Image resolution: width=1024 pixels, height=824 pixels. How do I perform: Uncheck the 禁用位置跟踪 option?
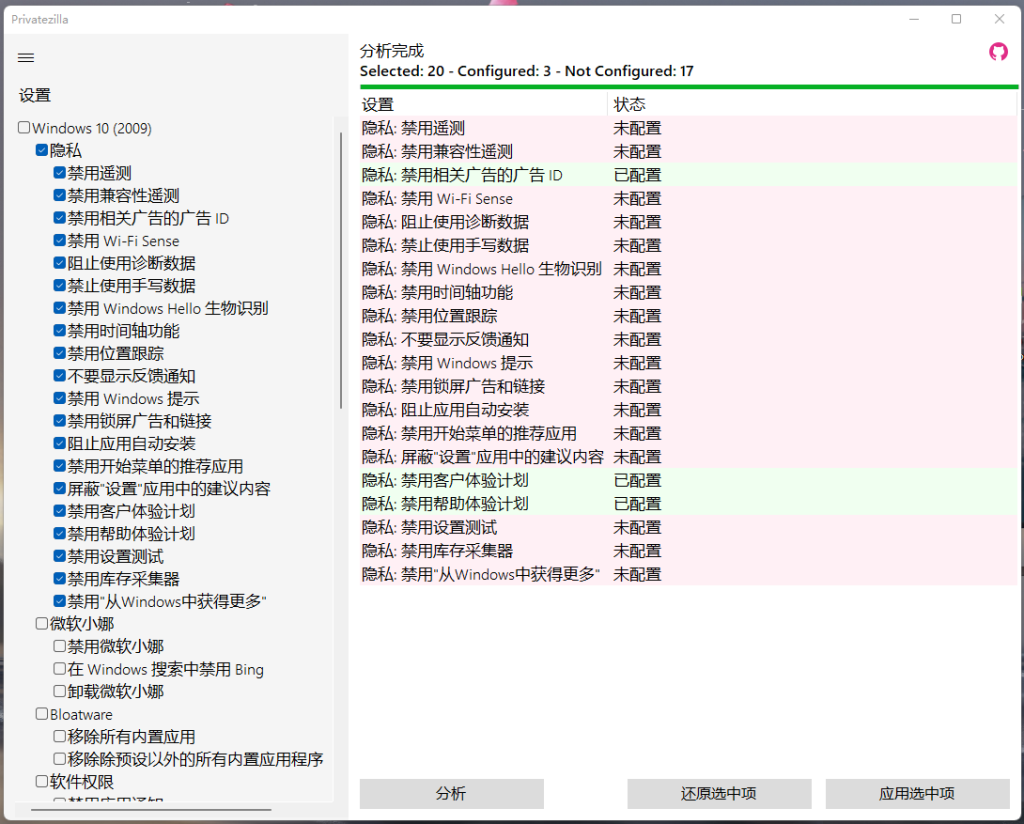(60, 353)
